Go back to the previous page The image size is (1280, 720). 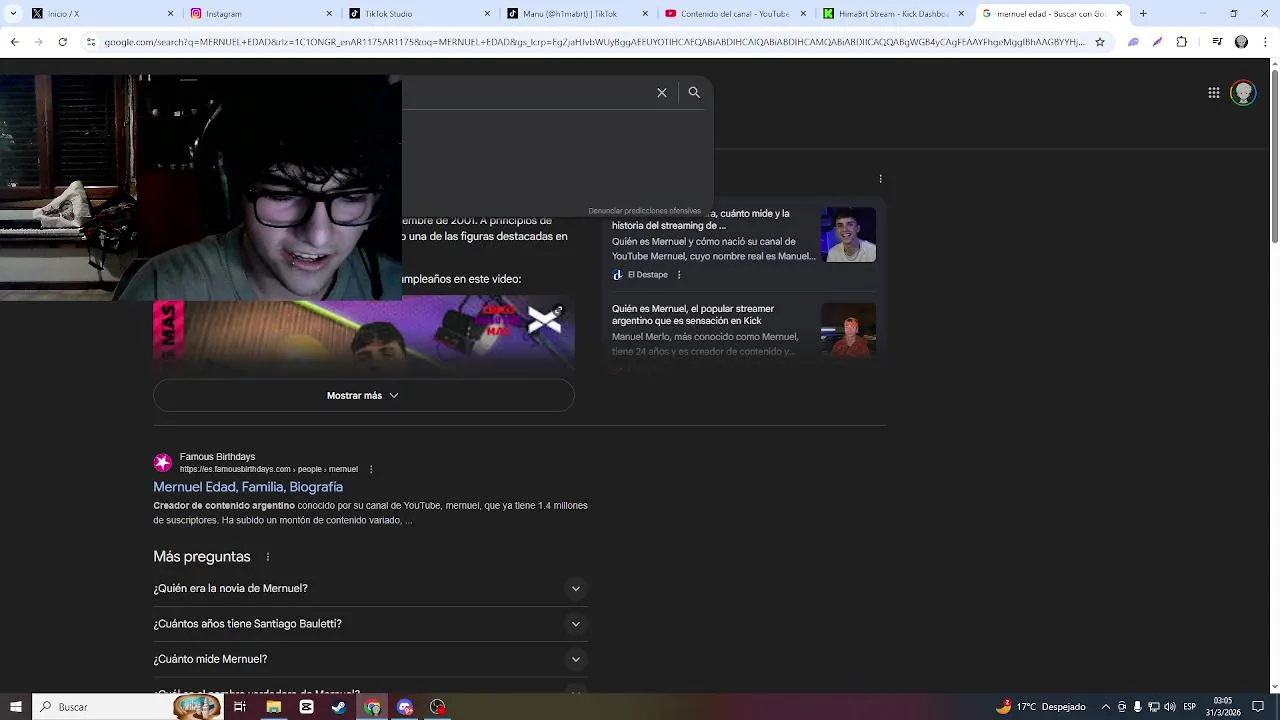point(14,42)
